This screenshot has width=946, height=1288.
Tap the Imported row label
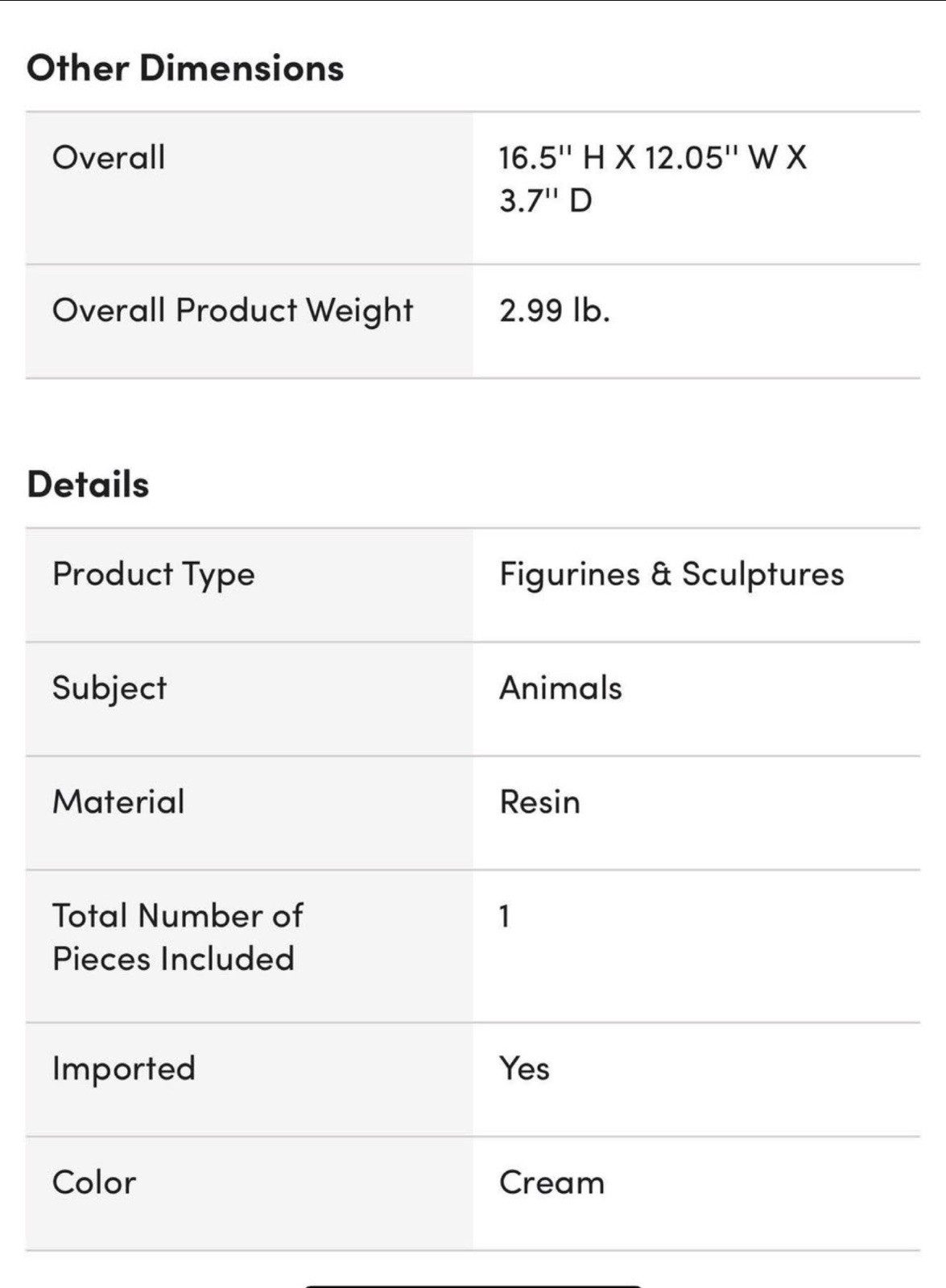(124, 1069)
